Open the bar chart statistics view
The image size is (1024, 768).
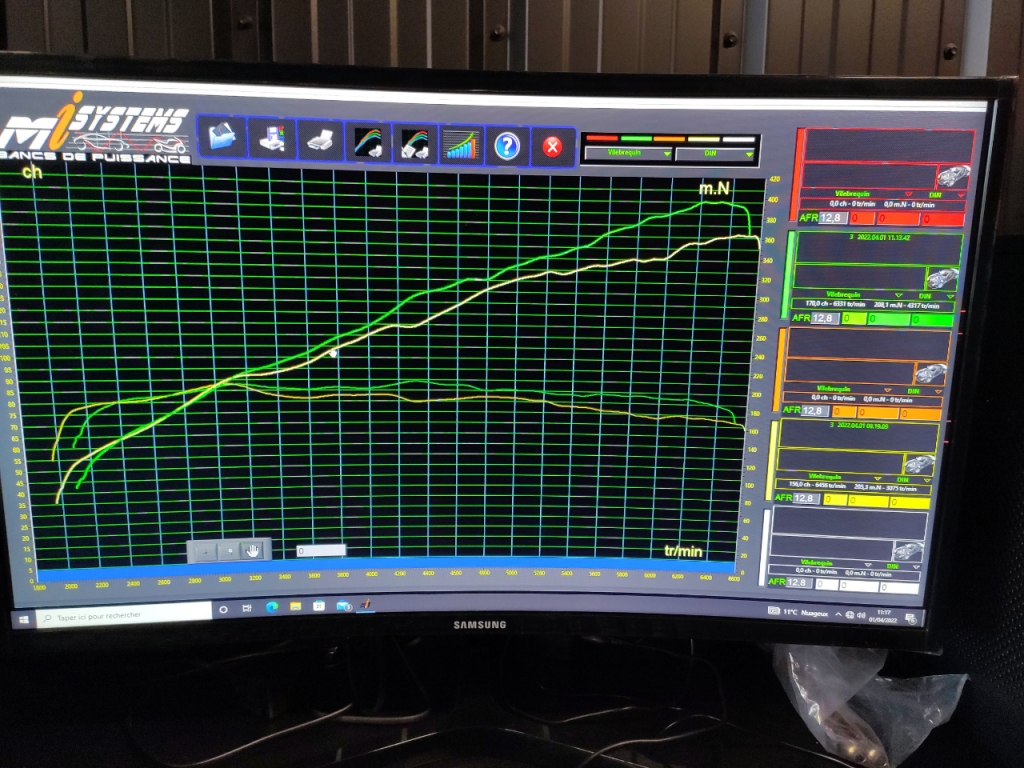tap(461, 146)
